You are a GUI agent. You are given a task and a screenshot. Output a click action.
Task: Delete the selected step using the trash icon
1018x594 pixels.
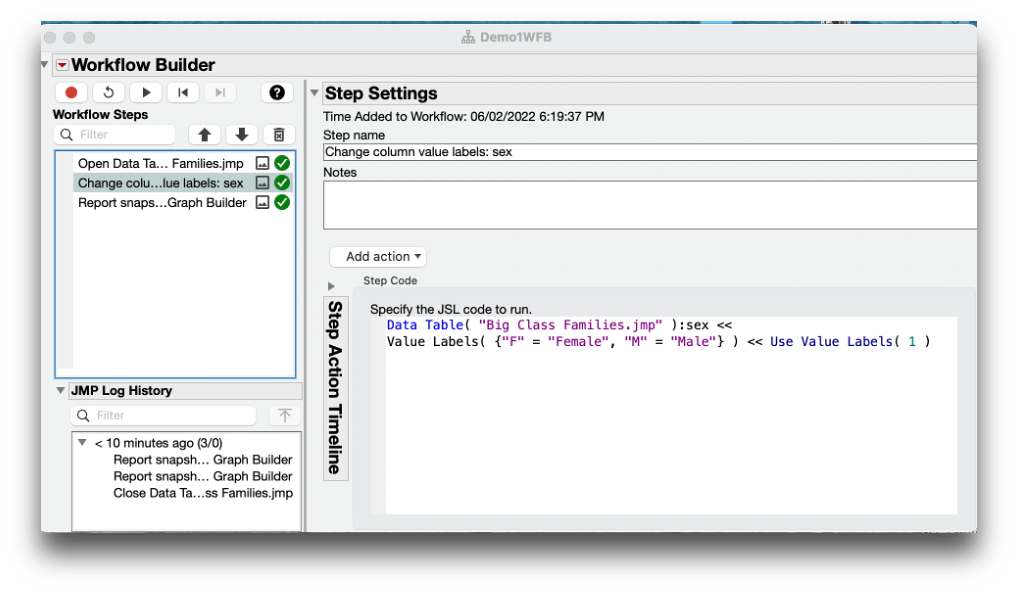278,134
